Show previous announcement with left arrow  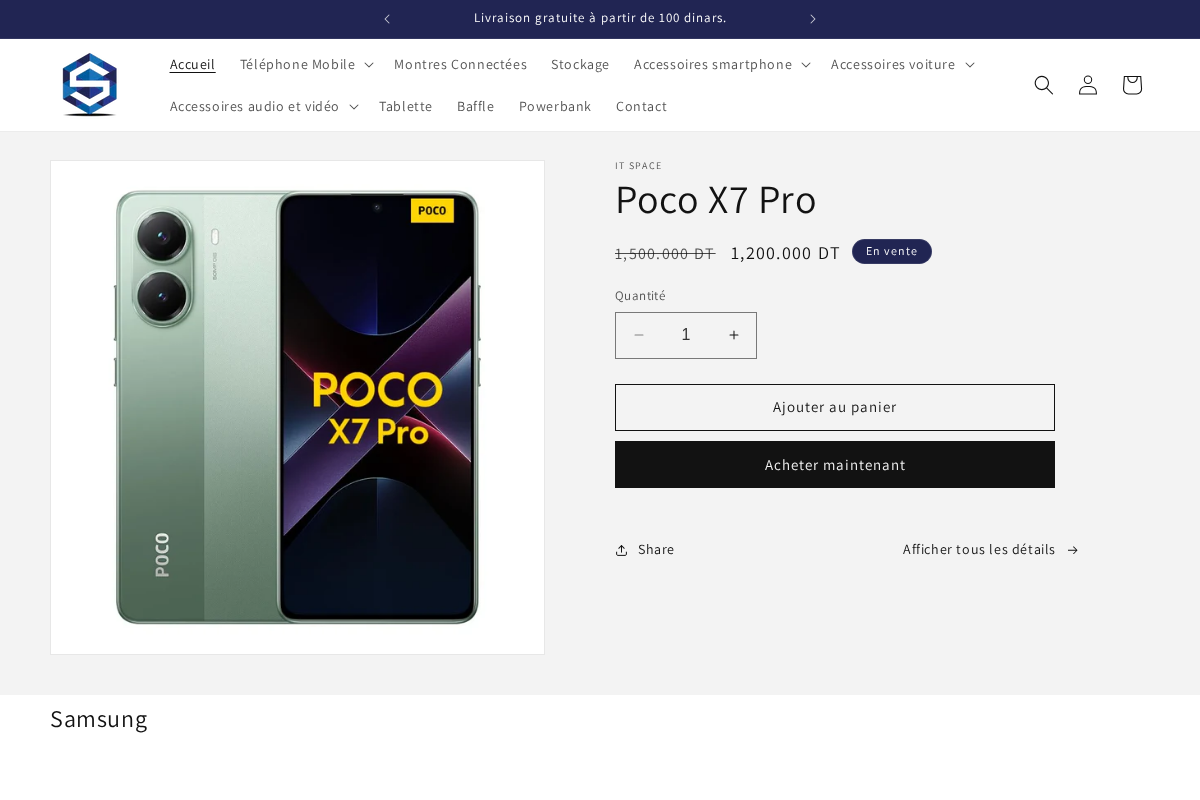(387, 19)
